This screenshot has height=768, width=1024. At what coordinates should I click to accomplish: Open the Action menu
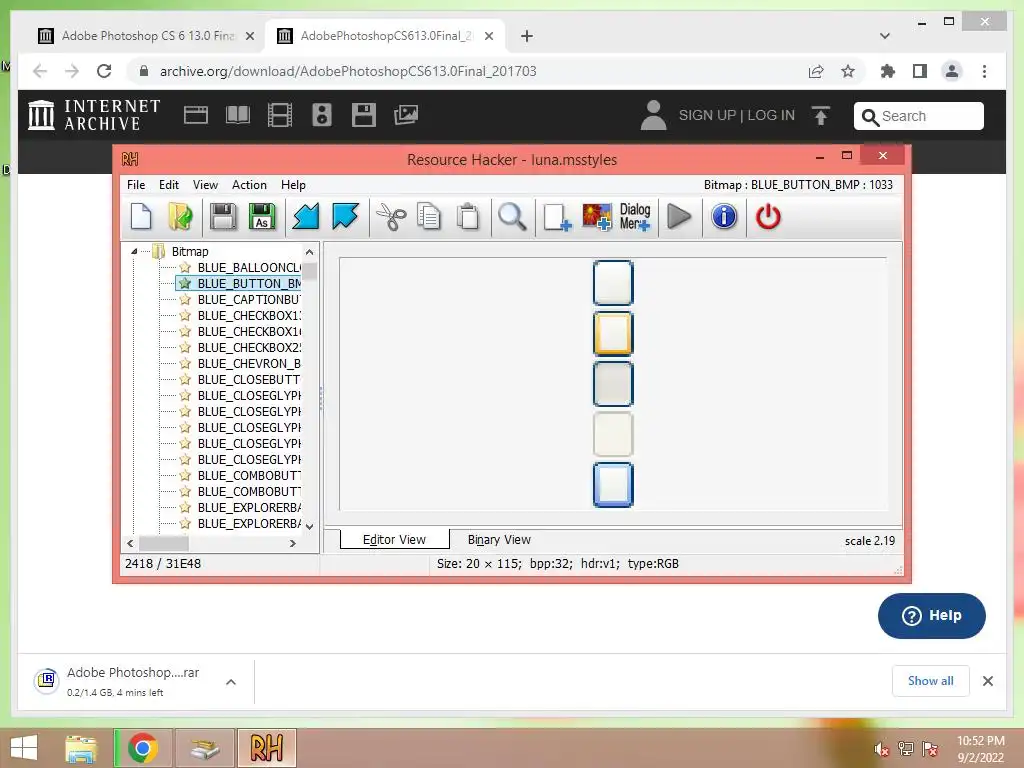(x=249, y=185)
